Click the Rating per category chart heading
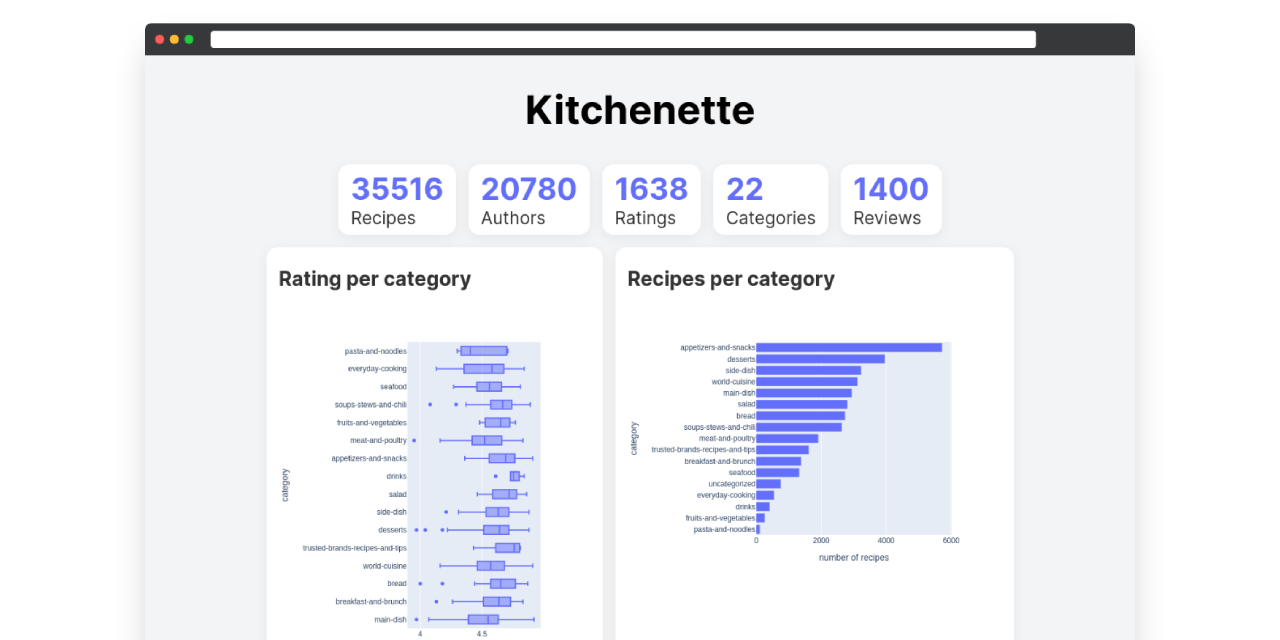1280x640 pixels. point(374,279)
